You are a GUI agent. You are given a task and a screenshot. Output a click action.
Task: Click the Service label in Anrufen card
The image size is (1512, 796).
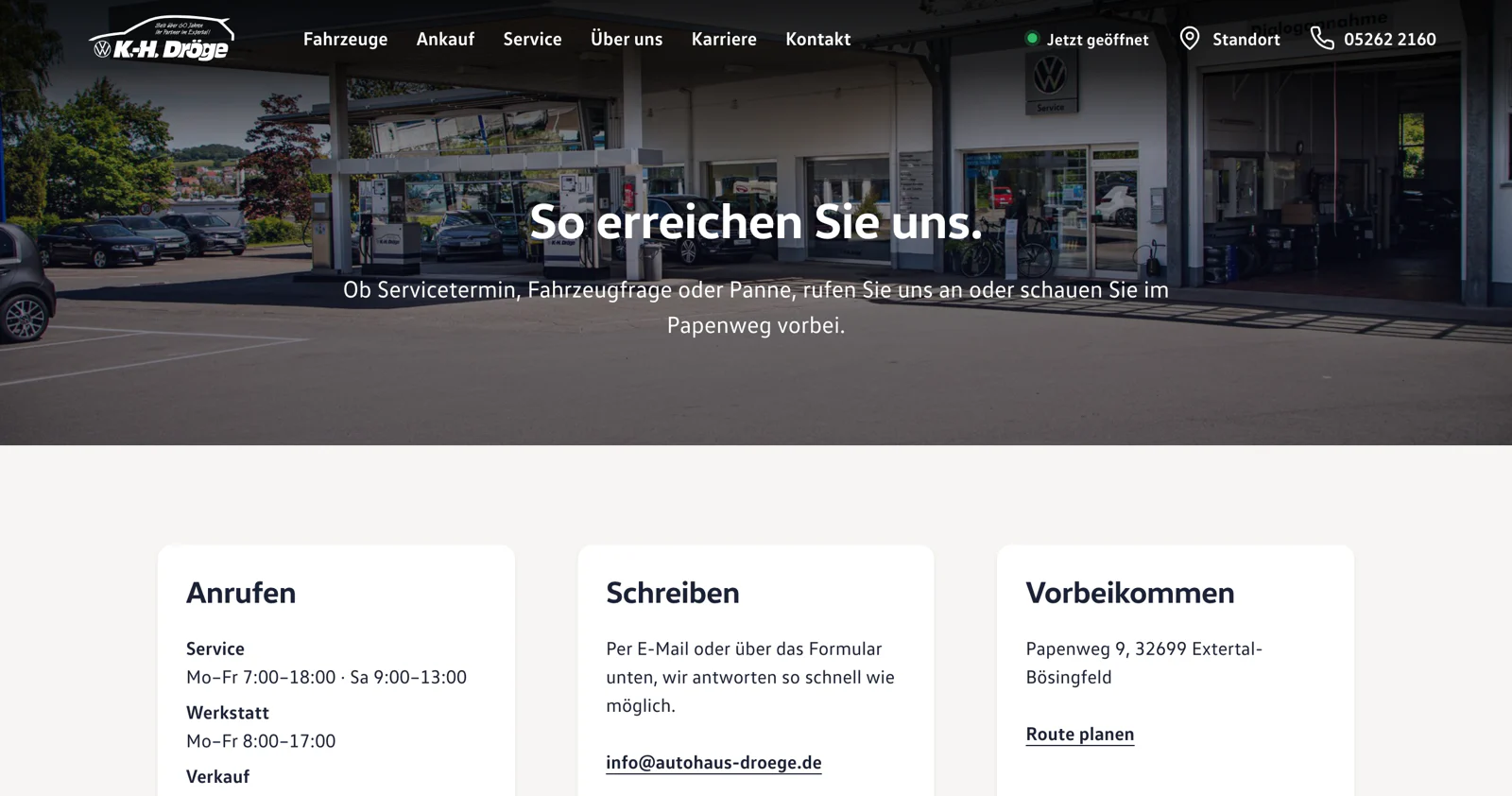coord(215,649)
